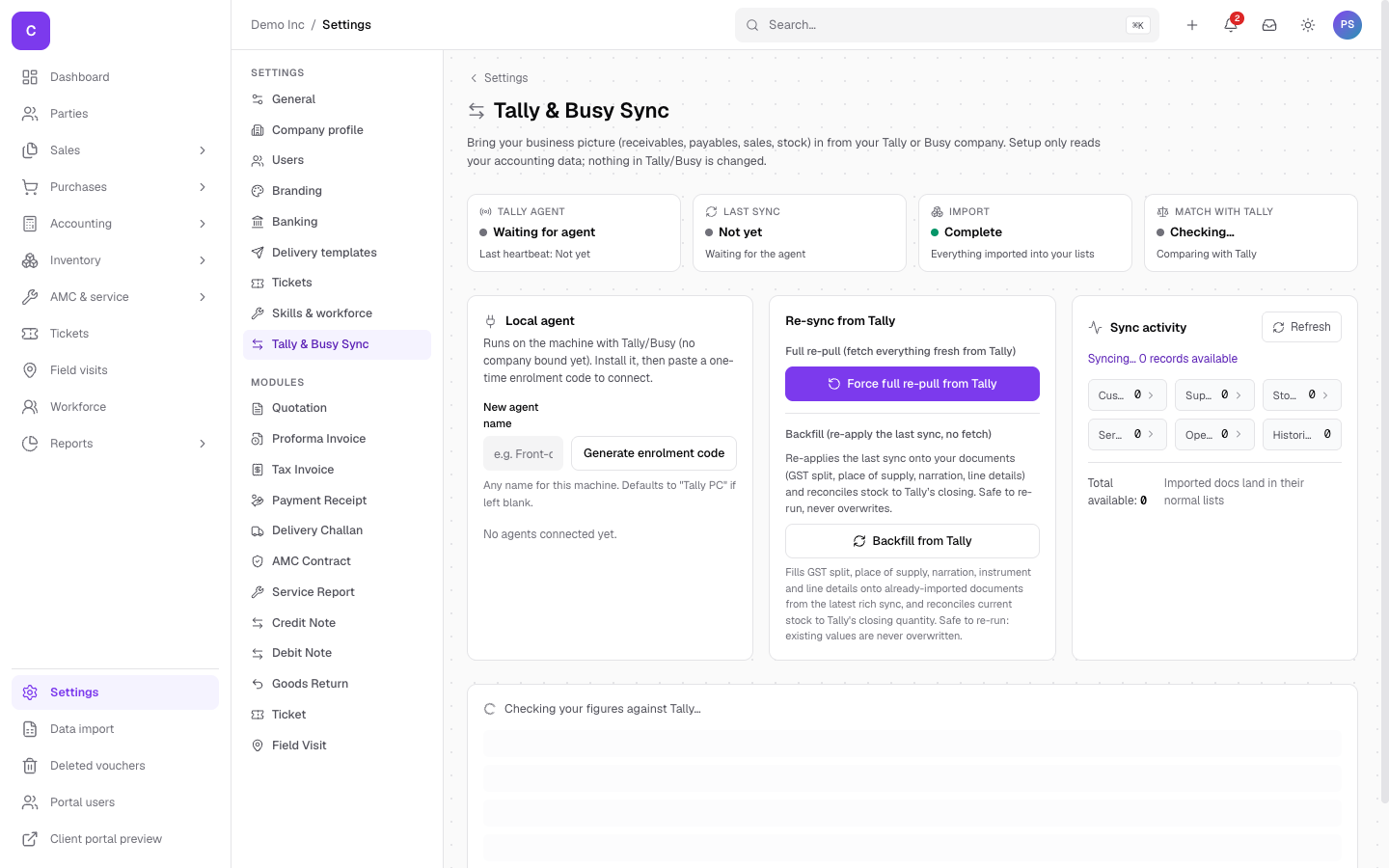Click the Demo Inc breadcrumb link
This screenshot has width=1389, height=868.
pos(278,25)
